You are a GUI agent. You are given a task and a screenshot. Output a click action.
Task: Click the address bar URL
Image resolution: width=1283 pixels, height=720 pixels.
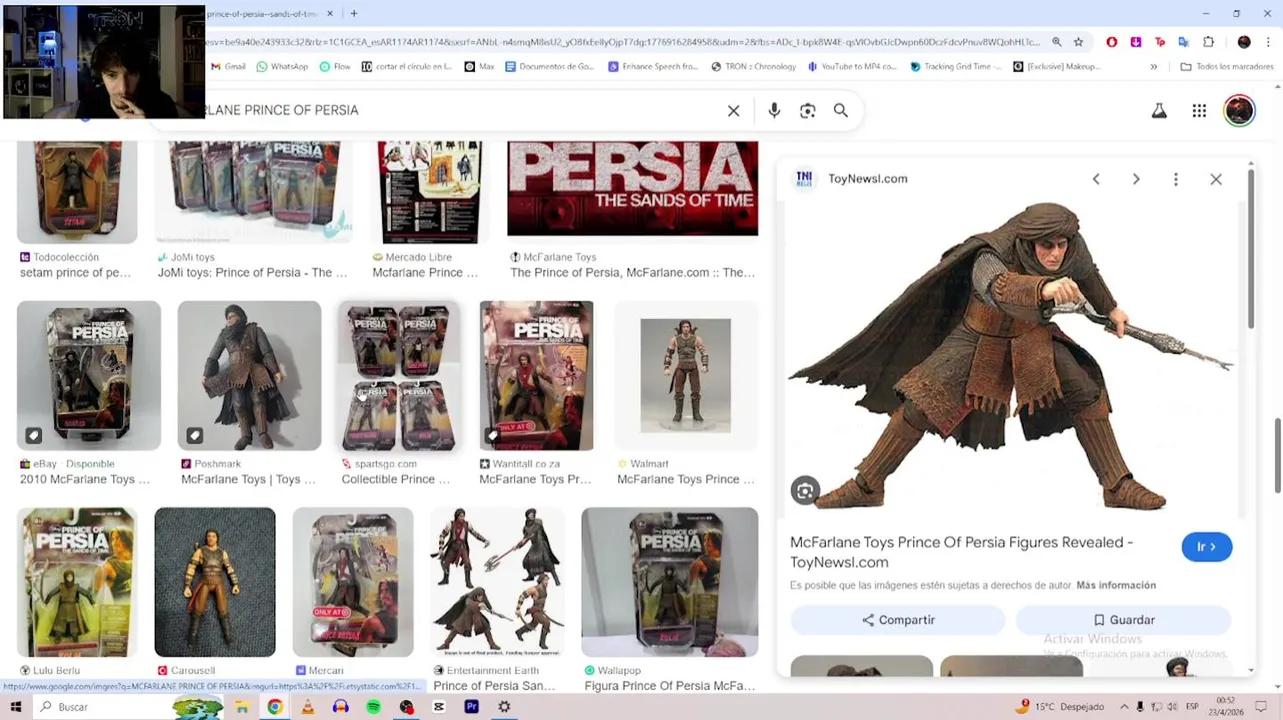620,42
